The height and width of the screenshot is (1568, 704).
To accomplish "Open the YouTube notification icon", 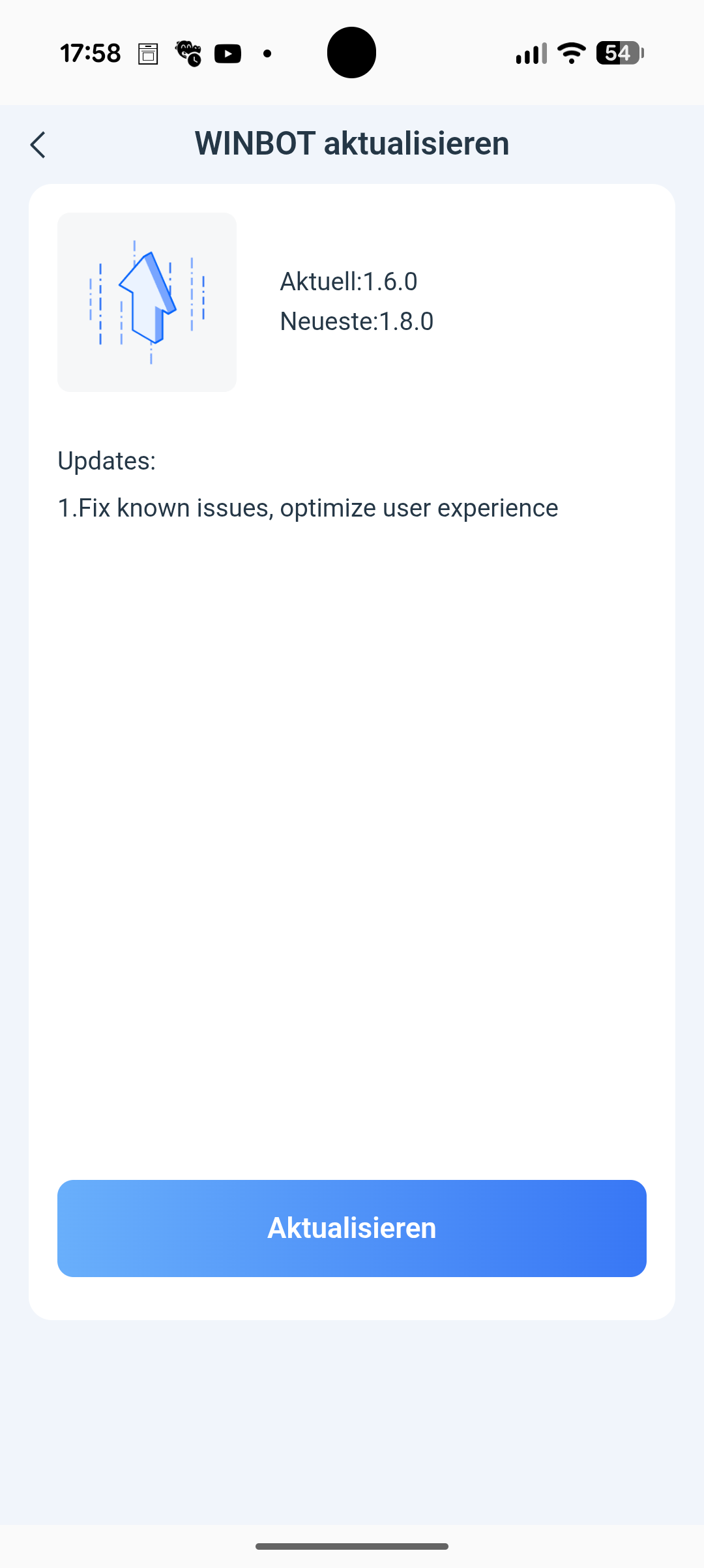I will tap(227, 53).
